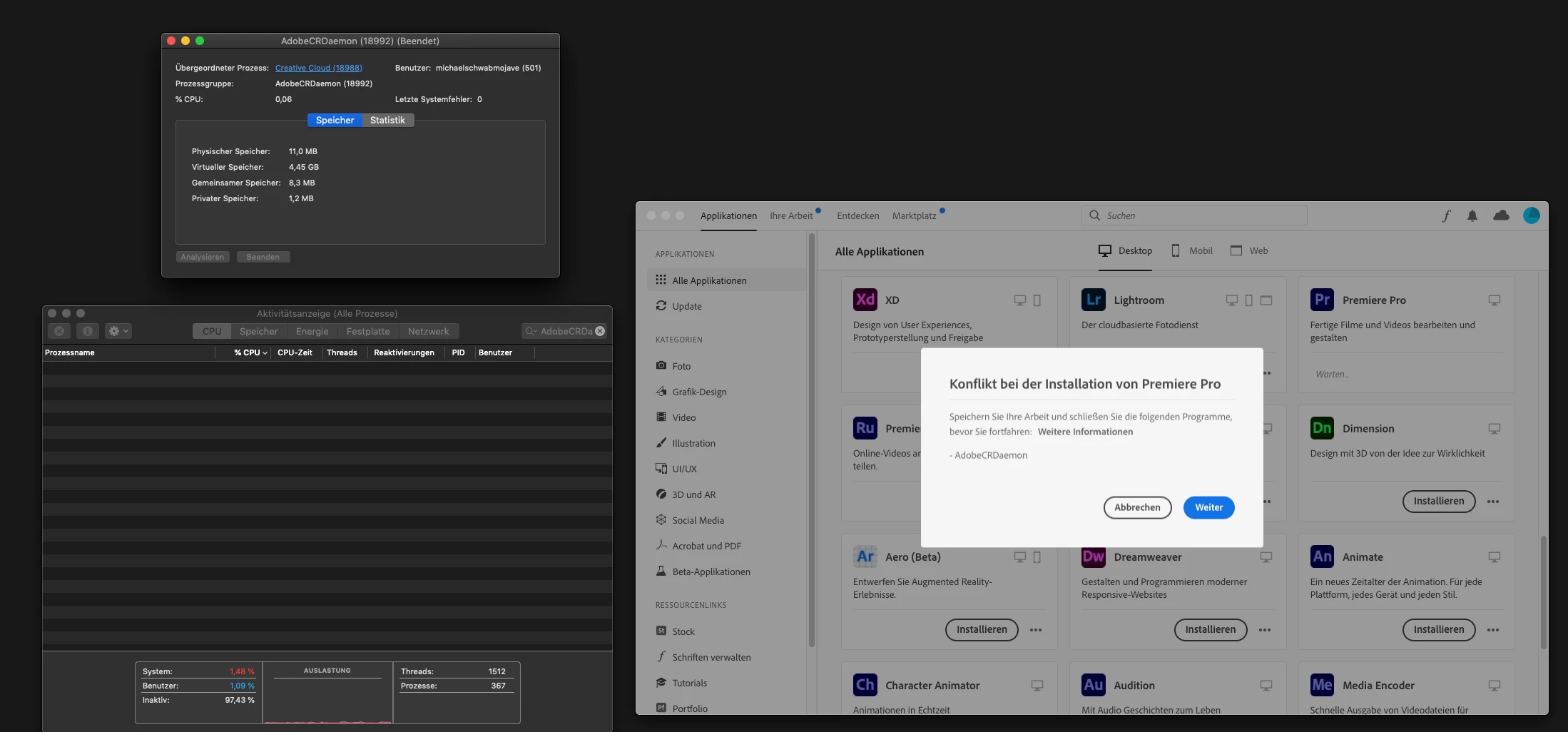Screen dimensions: 1568x732
Task: Click the Media Encoder Me icon
Action: pyautogui.click(x=1322, y=685)
